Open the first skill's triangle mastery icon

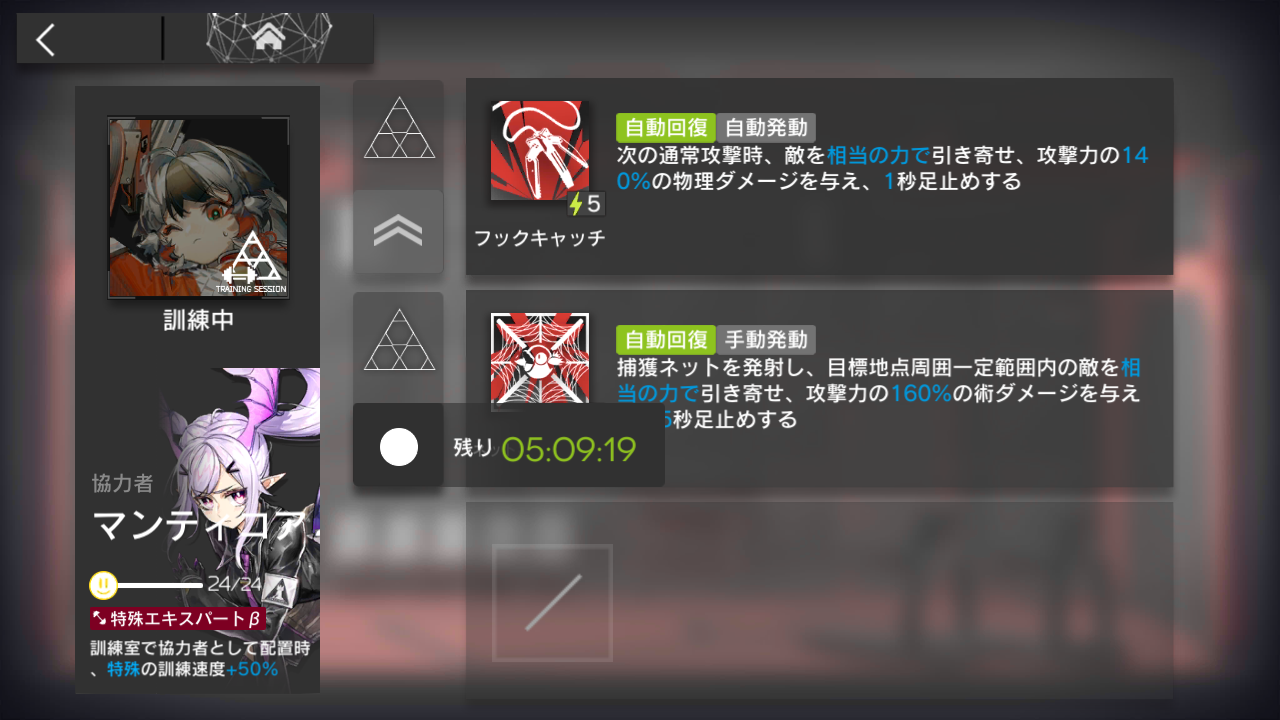pos(399,128)
